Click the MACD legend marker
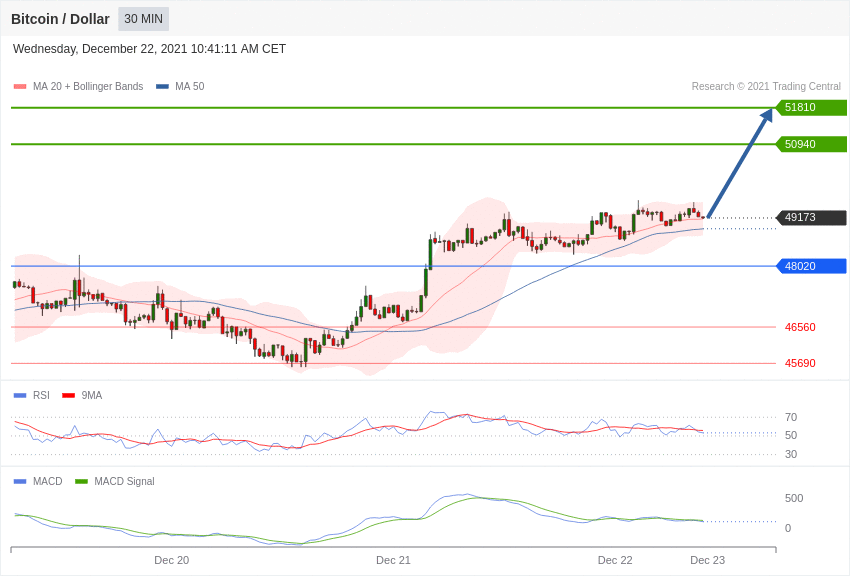The image size is (850, 576). [x=20, y=482]
